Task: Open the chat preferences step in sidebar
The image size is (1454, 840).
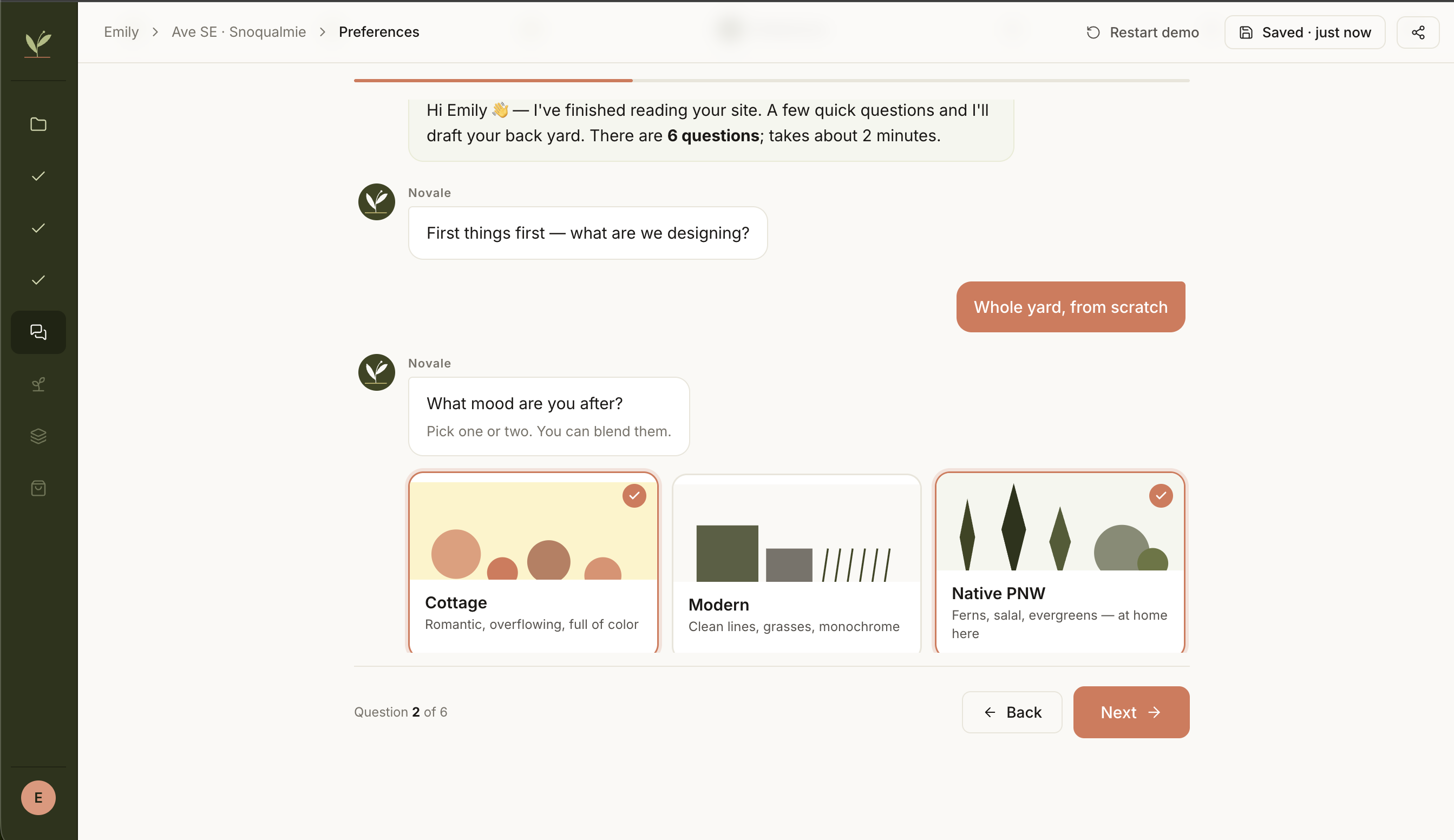Action: click(x=38, y=332)
